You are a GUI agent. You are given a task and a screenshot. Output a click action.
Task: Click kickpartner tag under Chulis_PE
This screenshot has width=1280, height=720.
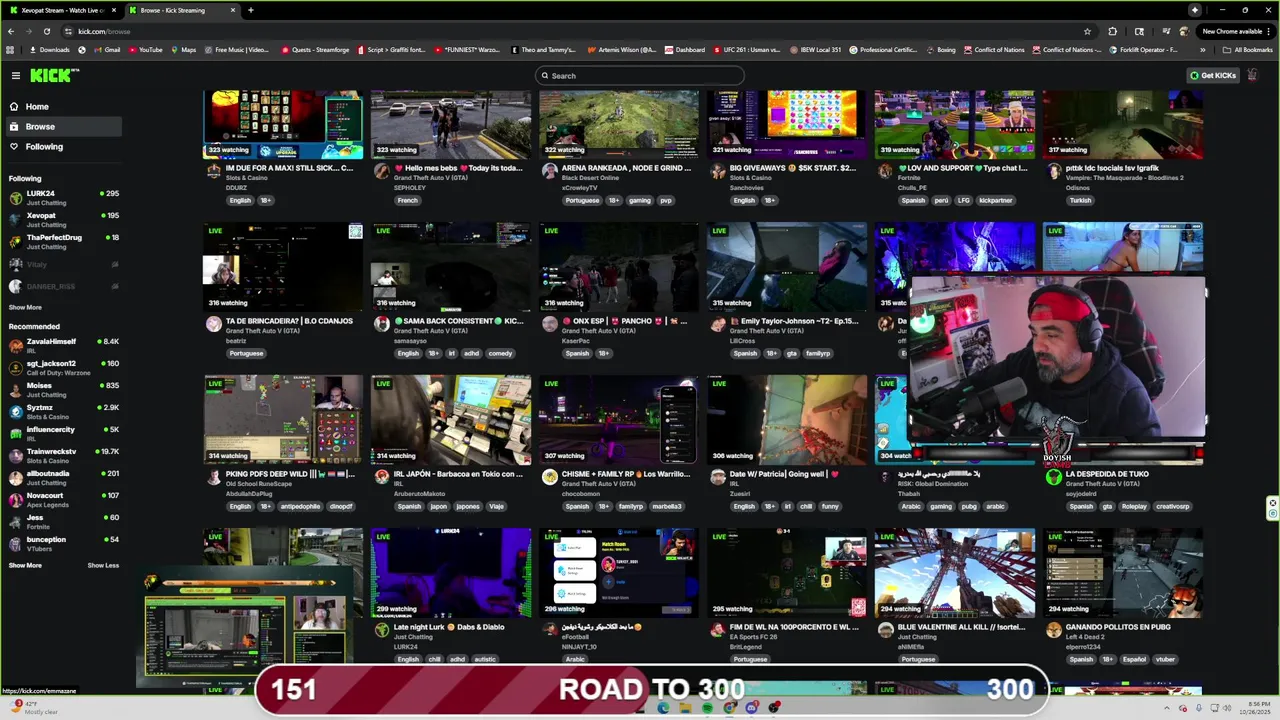(996, 200)
